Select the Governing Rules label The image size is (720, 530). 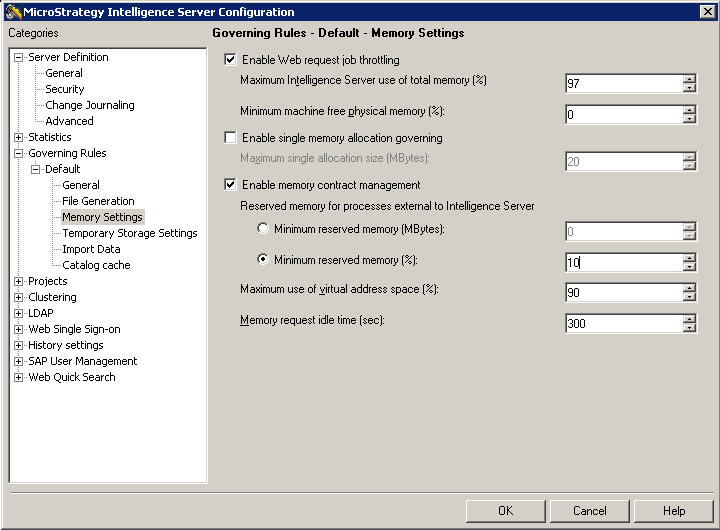pos(67,153)
